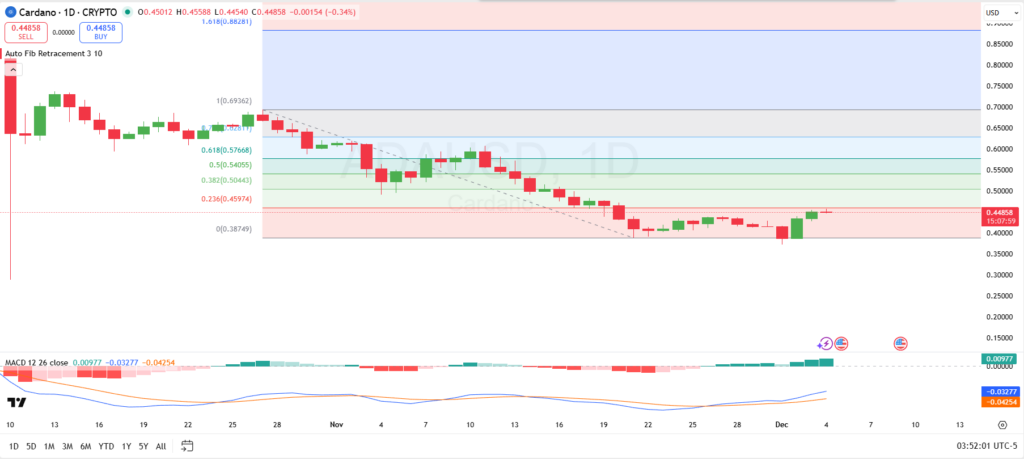Click the green market status dot
Screen dimensions: 1024x459
coord(129,12)
